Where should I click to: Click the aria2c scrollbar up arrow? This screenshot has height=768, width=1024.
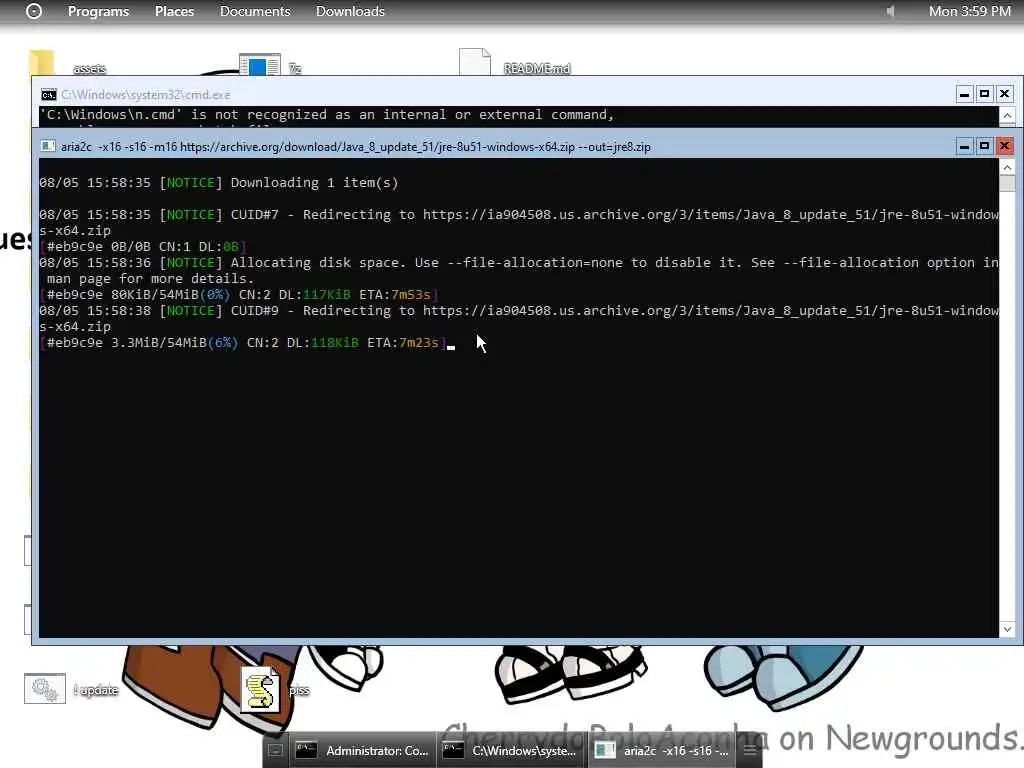click(1007, 167)
